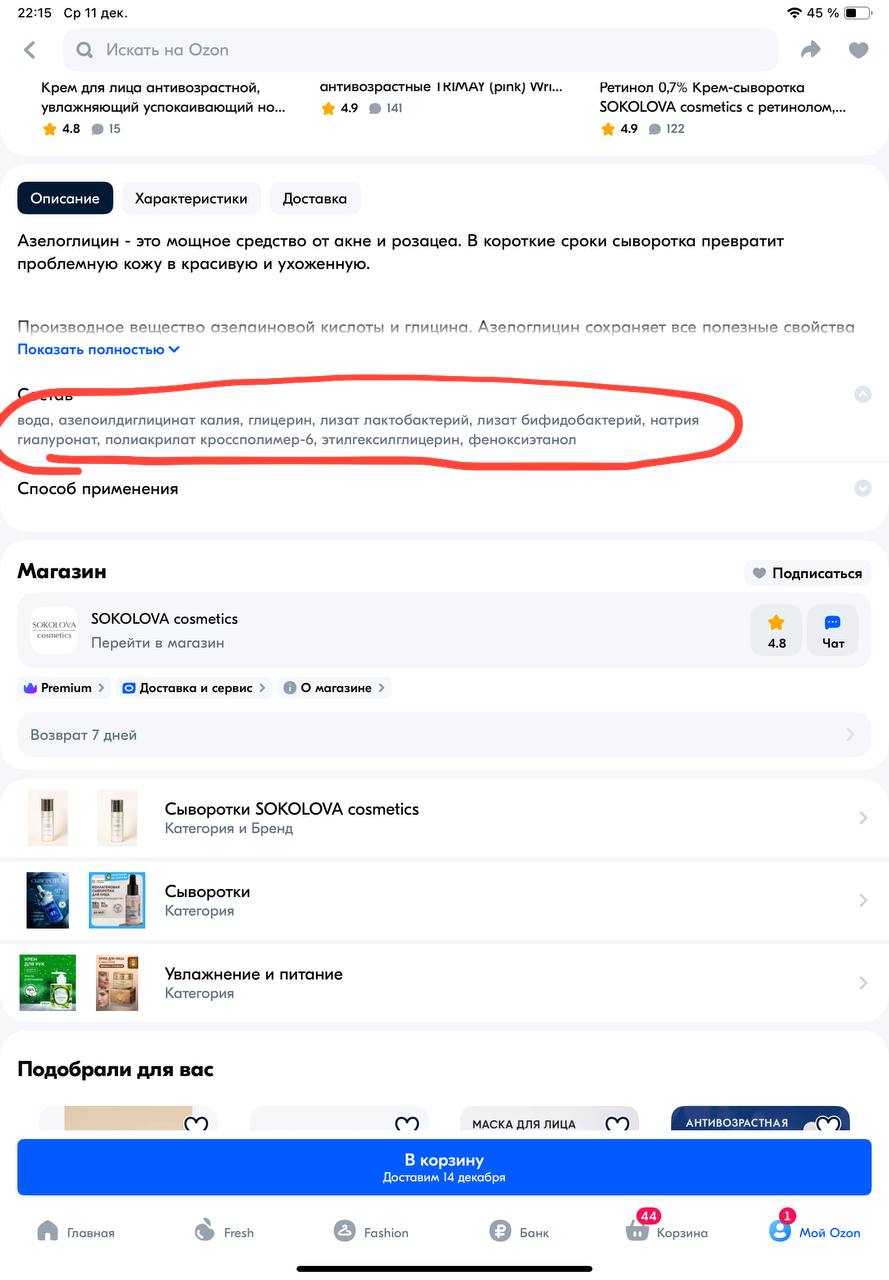Expand the Способ применения section
Viewport: 889px width, 1280px height.
coord(444,489)
